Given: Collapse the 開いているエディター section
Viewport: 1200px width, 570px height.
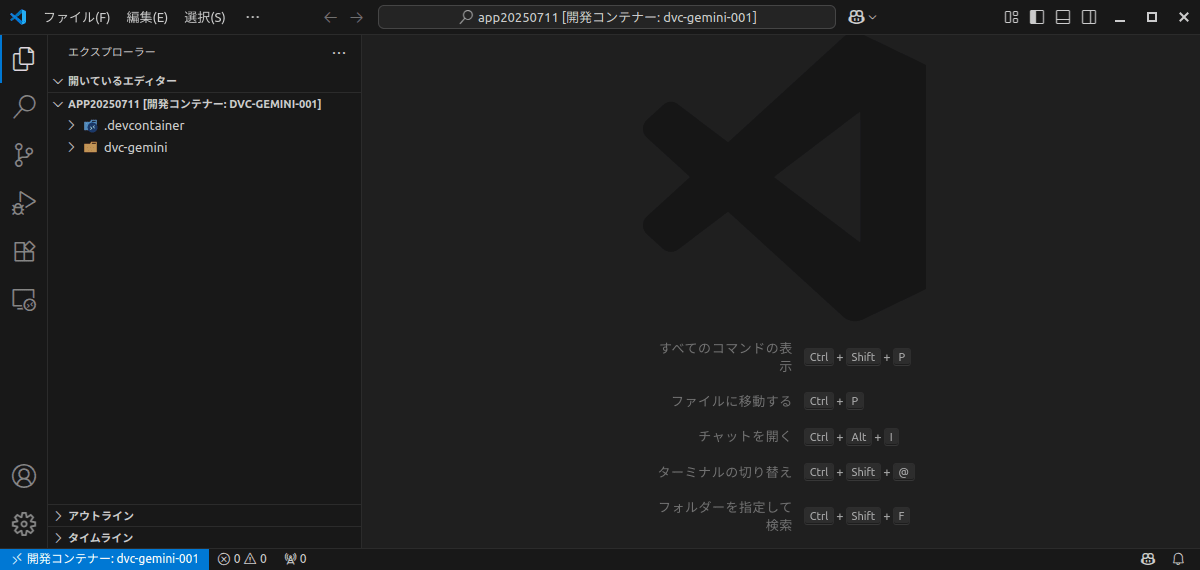Looking at the screenshot, I should coord(205,81).
